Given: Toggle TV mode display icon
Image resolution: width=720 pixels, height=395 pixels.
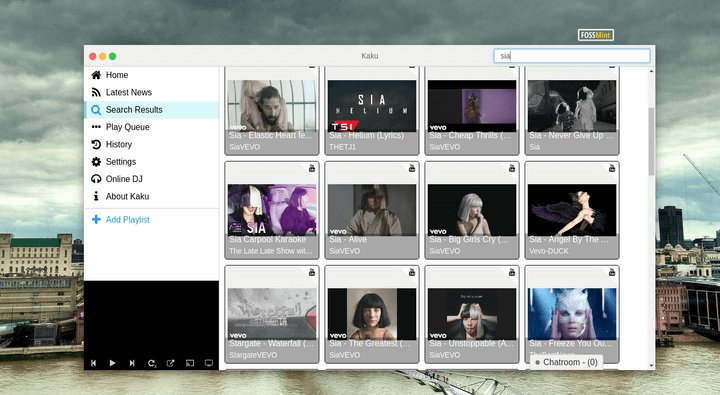Looking at the screenshot, I should click(x=209, y=363).
